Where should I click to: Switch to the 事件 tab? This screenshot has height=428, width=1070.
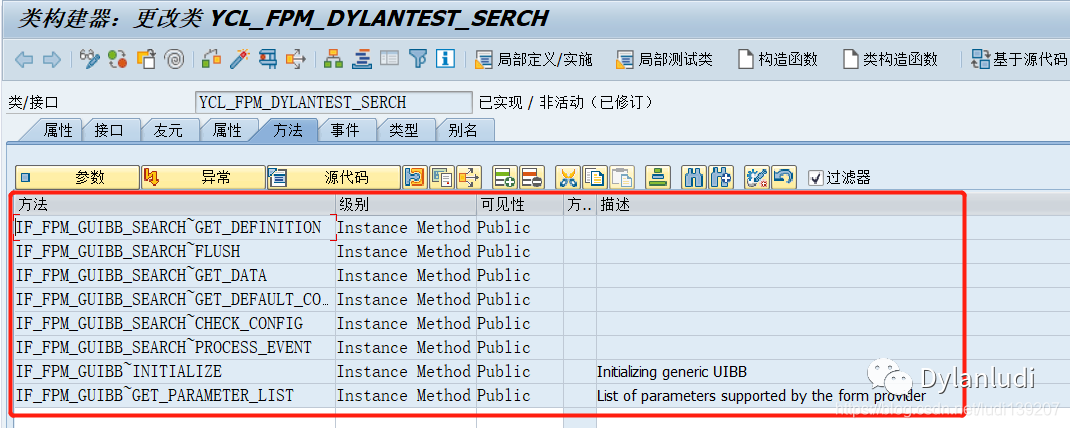(x=345, y=130)
